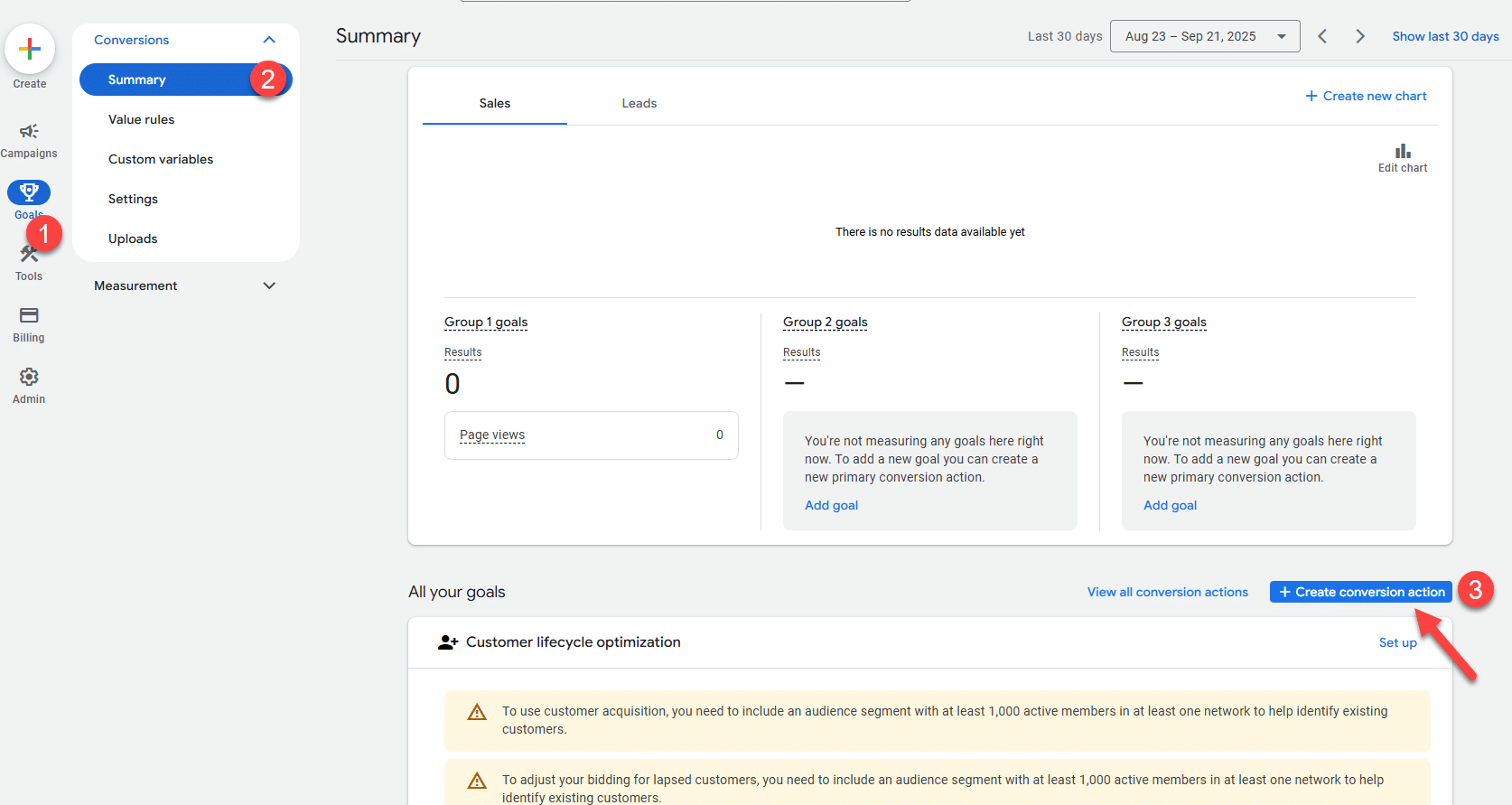Screen dimensions: 1512x805
Task: Click Add goal under Group 2 goals
Action: pyautogui.click(x=831, y=505)
